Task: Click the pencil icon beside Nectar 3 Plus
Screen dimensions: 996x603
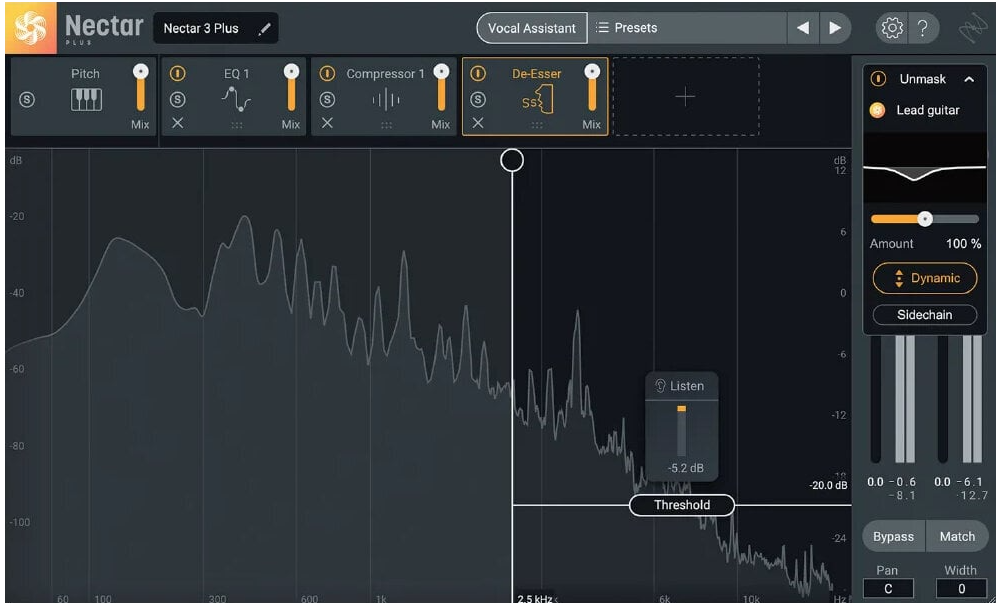Action: (x=264, y=29)
